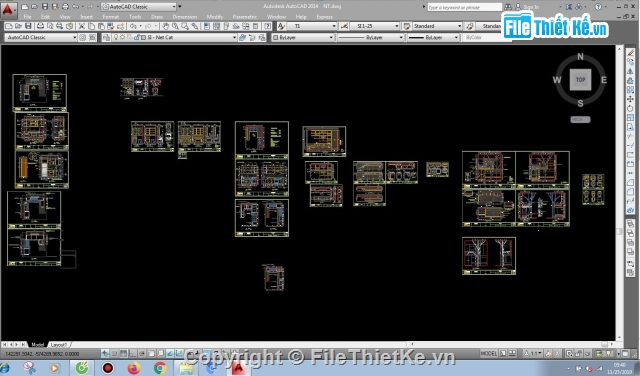Image resolution: width=640 pixels, height=376 pixels.
Task: Click the Help question mark toolbar icon
Action: tap(267, 26)
